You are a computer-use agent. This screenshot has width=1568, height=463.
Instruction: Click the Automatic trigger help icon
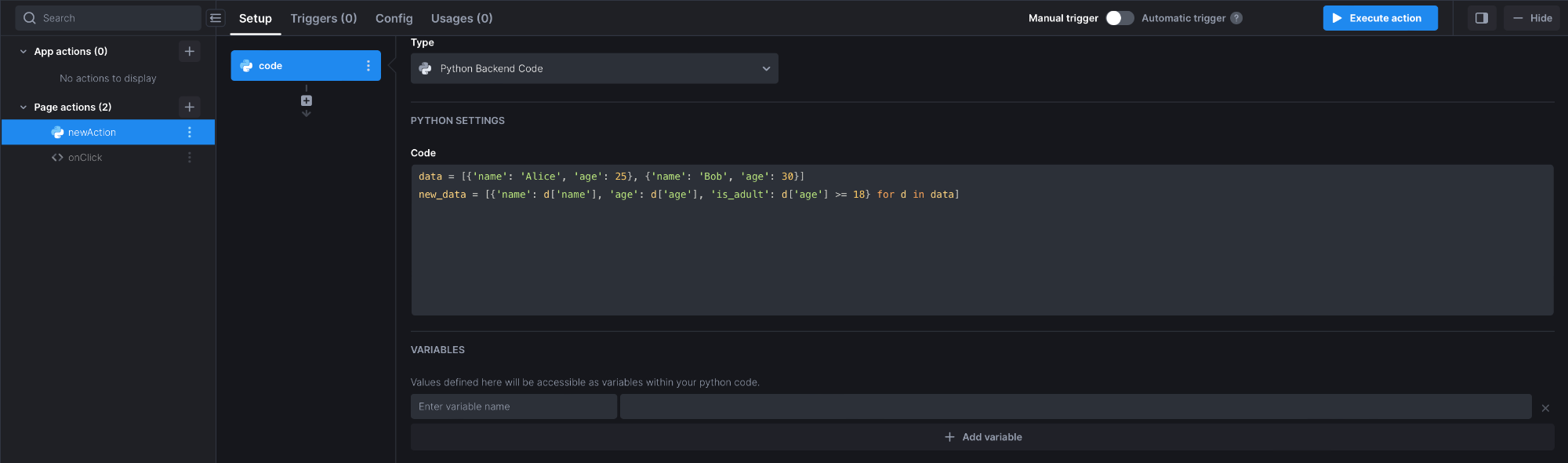coord(1236,18)
